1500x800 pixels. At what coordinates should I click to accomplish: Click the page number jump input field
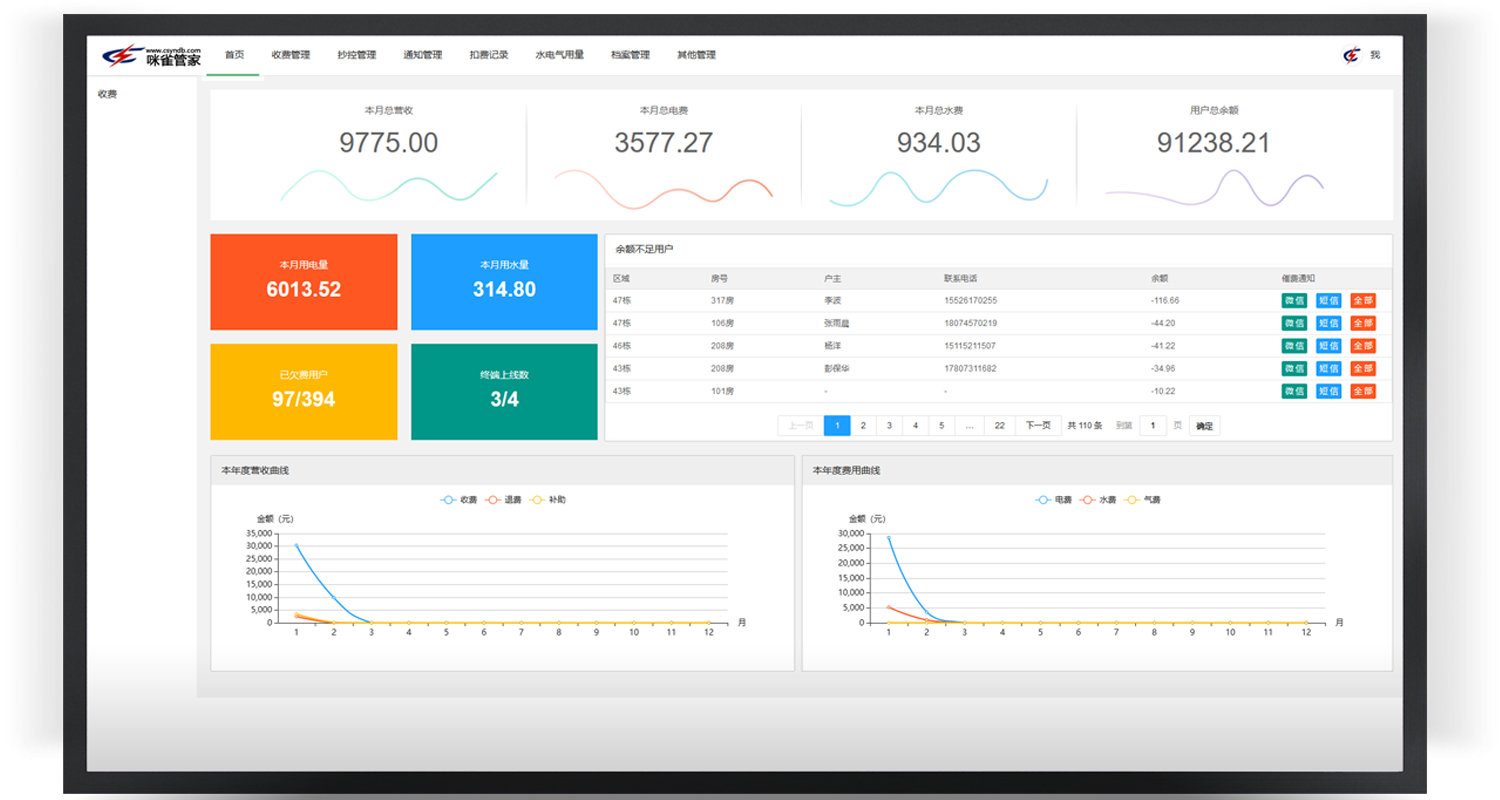click(1153, 426)
